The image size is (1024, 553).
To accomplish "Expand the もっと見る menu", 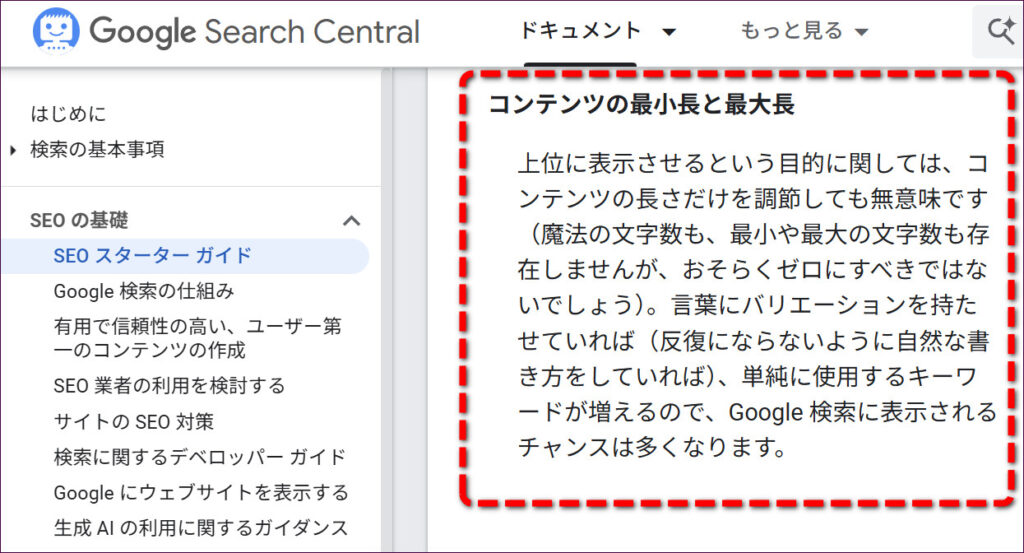I will 803,32.
